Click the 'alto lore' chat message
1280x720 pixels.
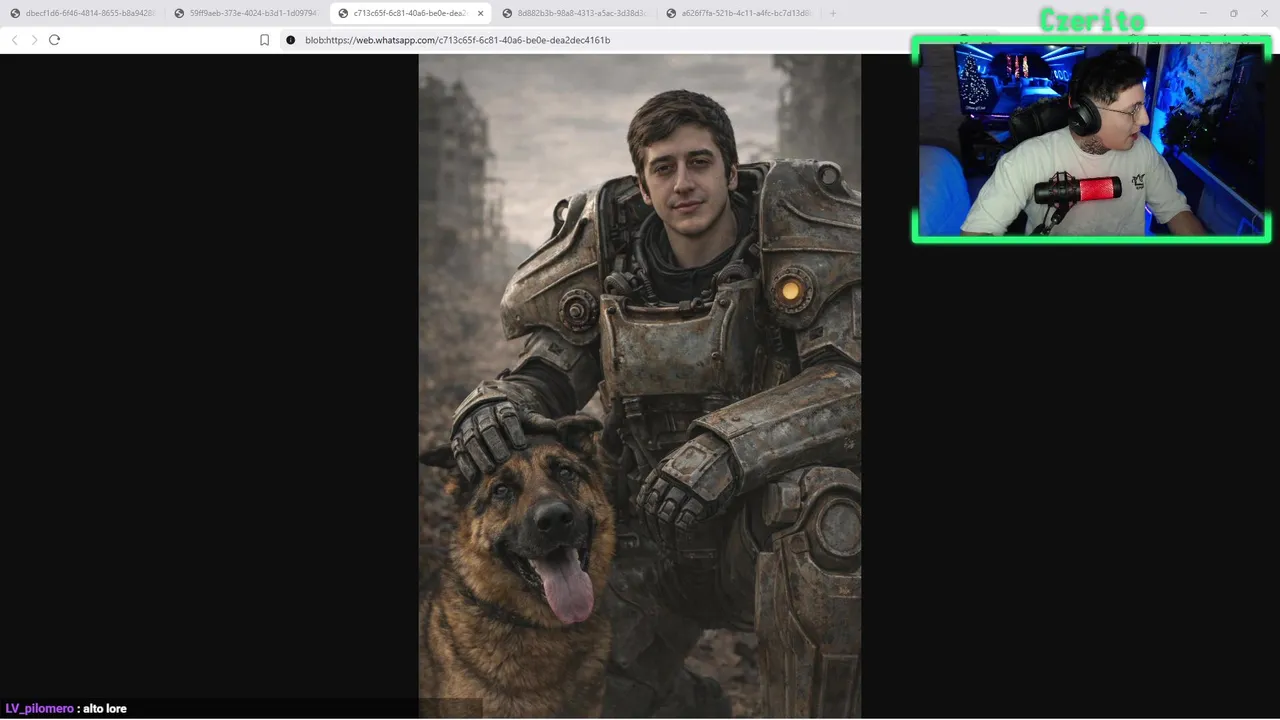[105, 708]
